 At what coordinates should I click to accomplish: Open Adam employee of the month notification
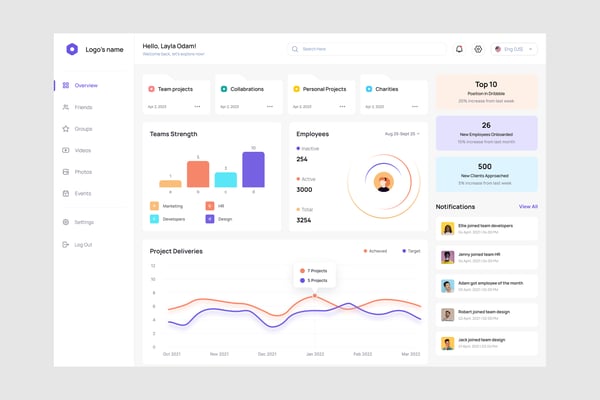pyautogui.click(x=486, y=286)
